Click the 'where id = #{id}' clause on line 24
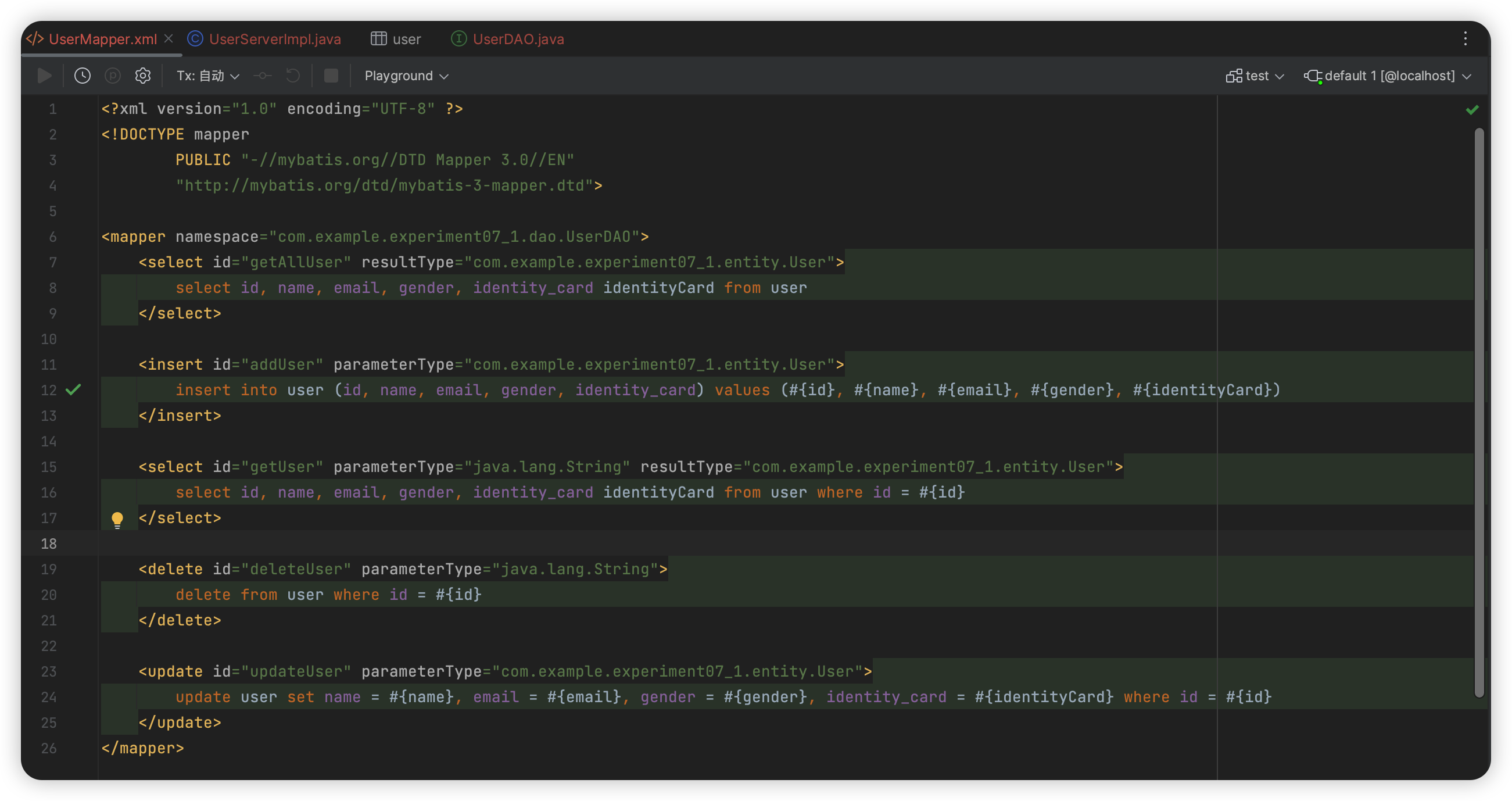This screenshot has height=801, width=1512. (x=1198, y=696)
